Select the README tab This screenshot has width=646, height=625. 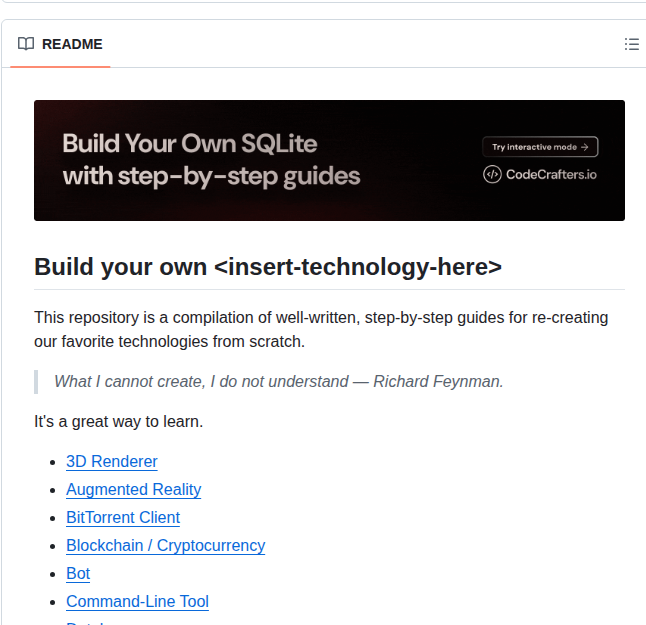click(60, 44)
